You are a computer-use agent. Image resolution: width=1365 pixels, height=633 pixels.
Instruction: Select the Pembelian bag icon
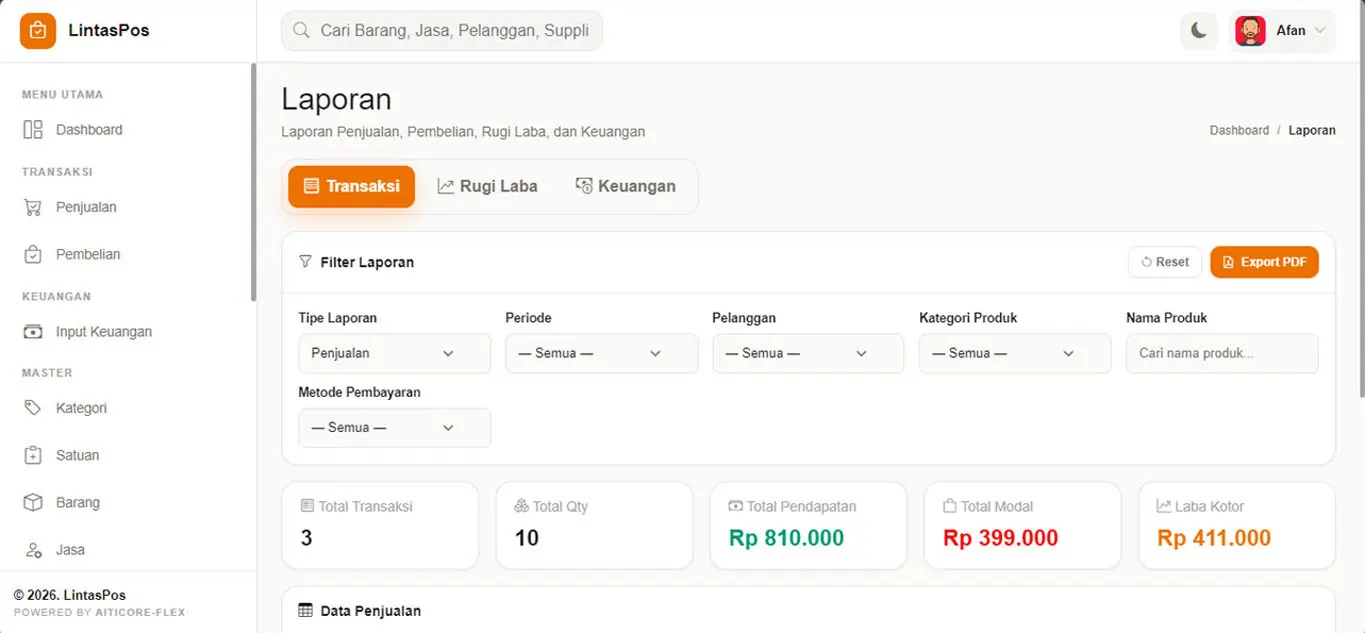[33, 255]
